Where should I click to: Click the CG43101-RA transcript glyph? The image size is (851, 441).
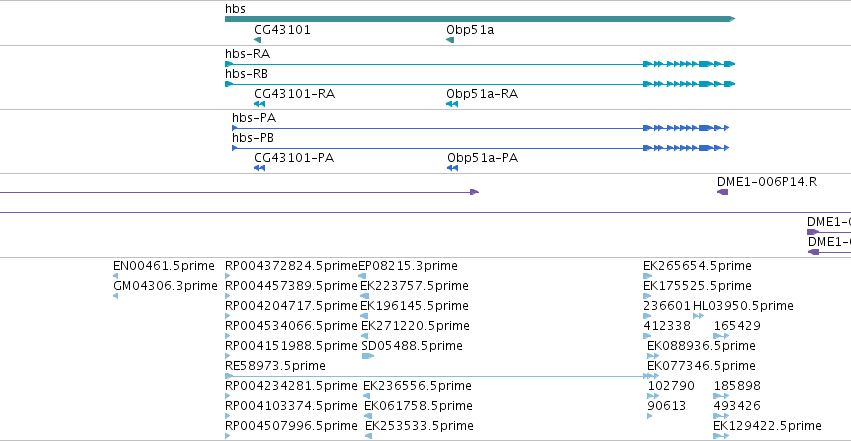pos(259,104)
